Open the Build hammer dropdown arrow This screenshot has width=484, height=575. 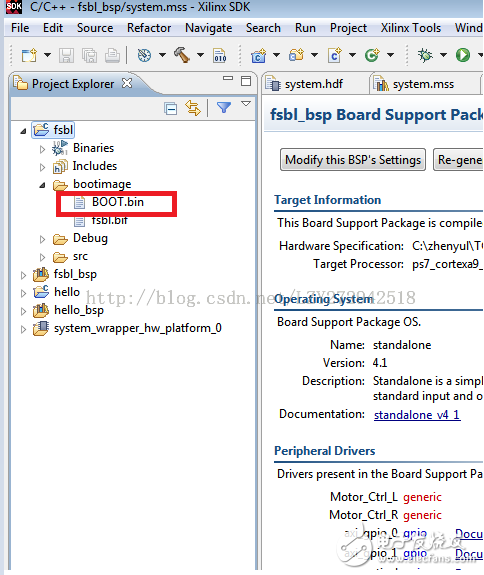200,55
